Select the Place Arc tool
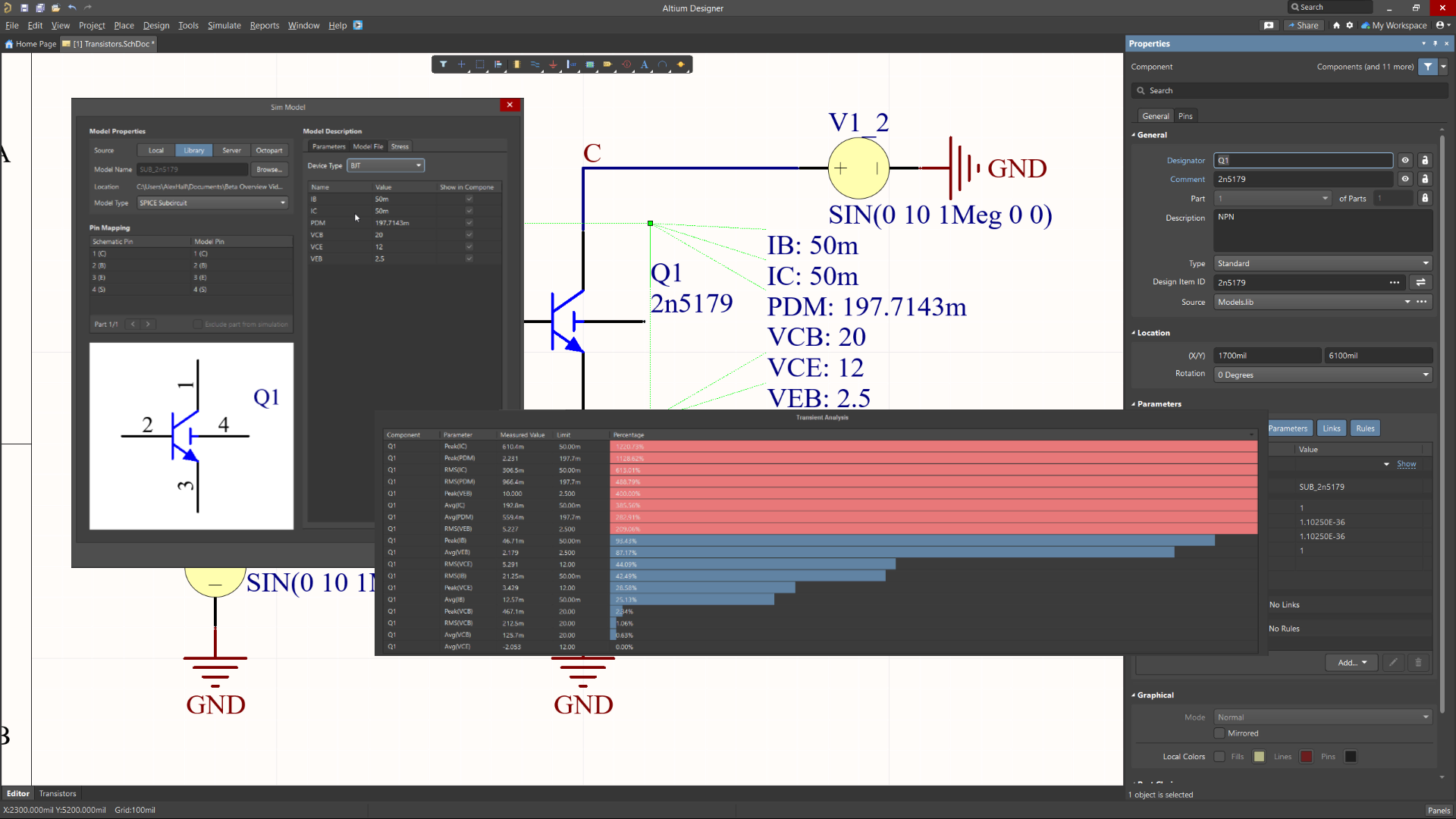The image size is (1456, 819). pos(663,64)
